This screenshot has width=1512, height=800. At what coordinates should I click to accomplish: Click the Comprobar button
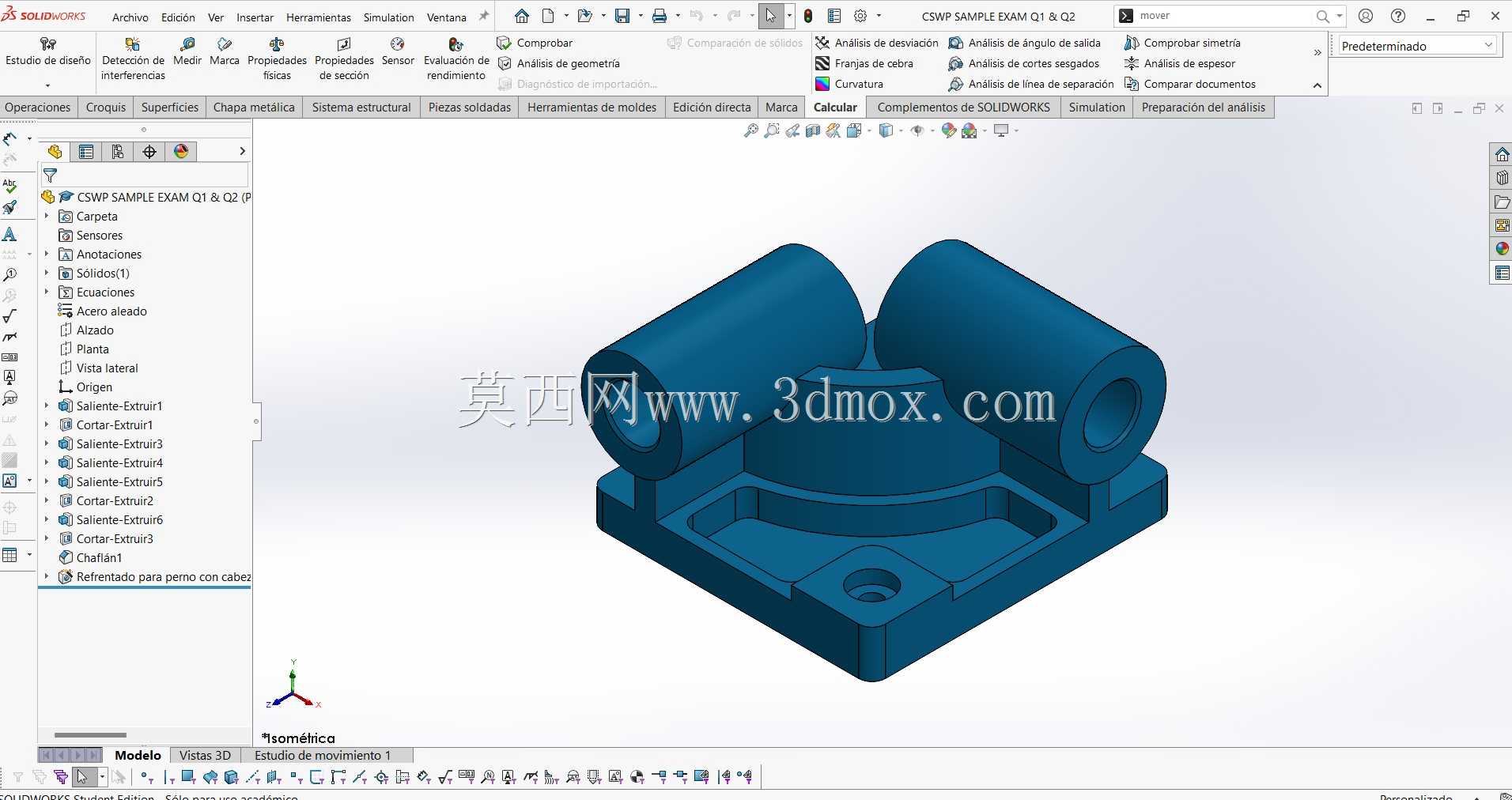point(535,43)
